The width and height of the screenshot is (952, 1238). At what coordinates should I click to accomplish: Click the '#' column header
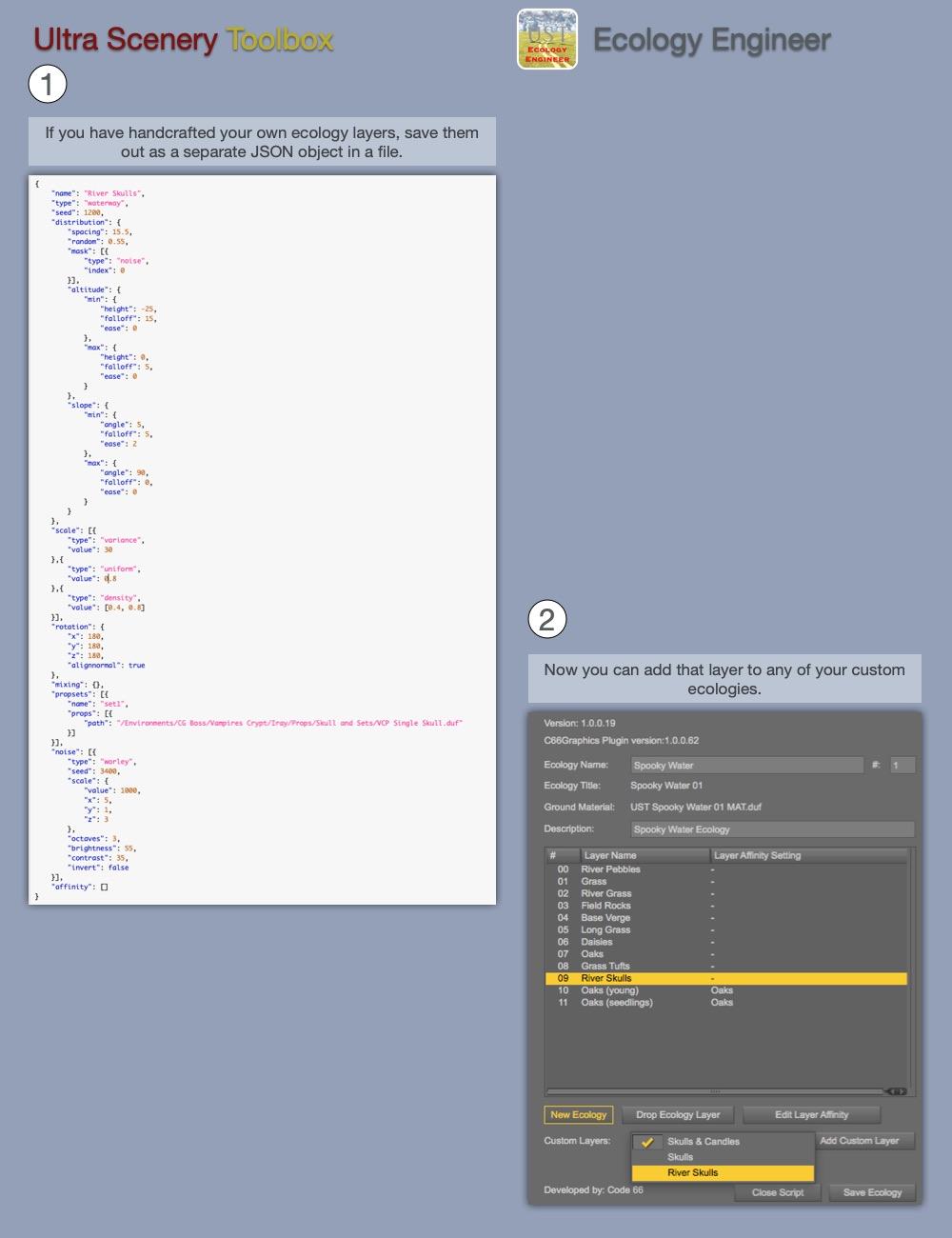click(x=563, y=855)
